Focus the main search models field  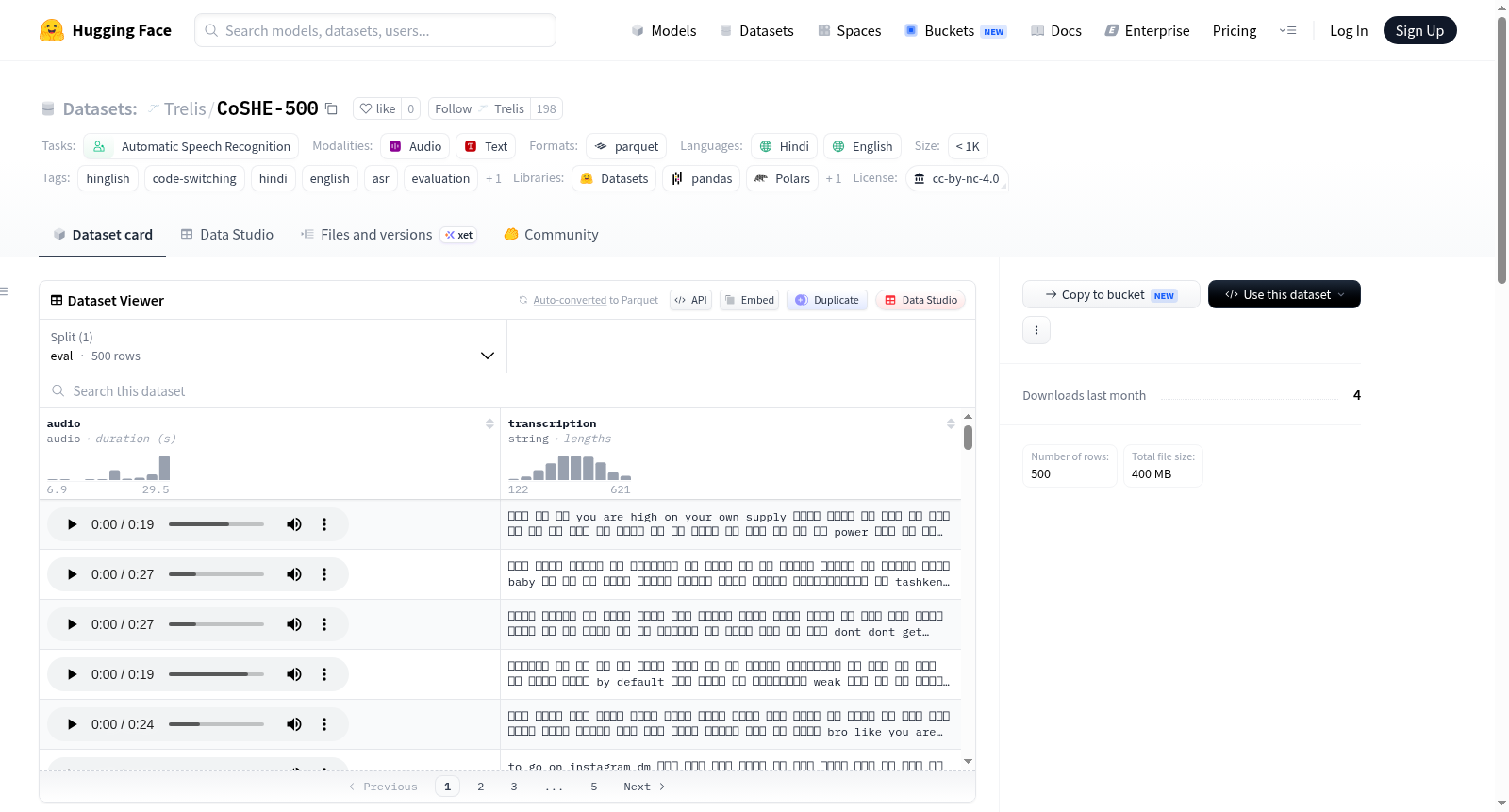coord(375,30)
